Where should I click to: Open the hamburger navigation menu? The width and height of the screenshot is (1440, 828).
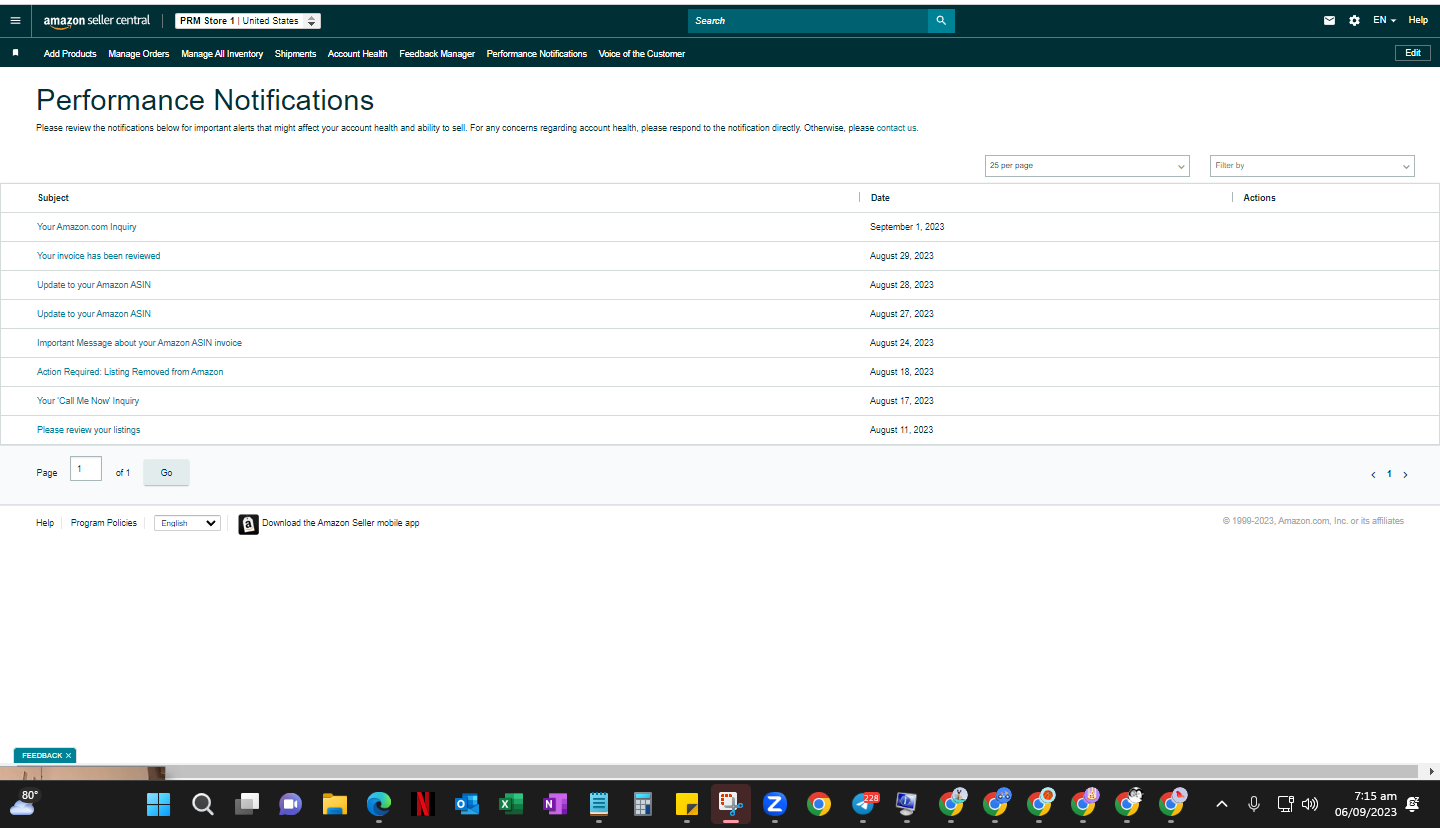point(15,20)
